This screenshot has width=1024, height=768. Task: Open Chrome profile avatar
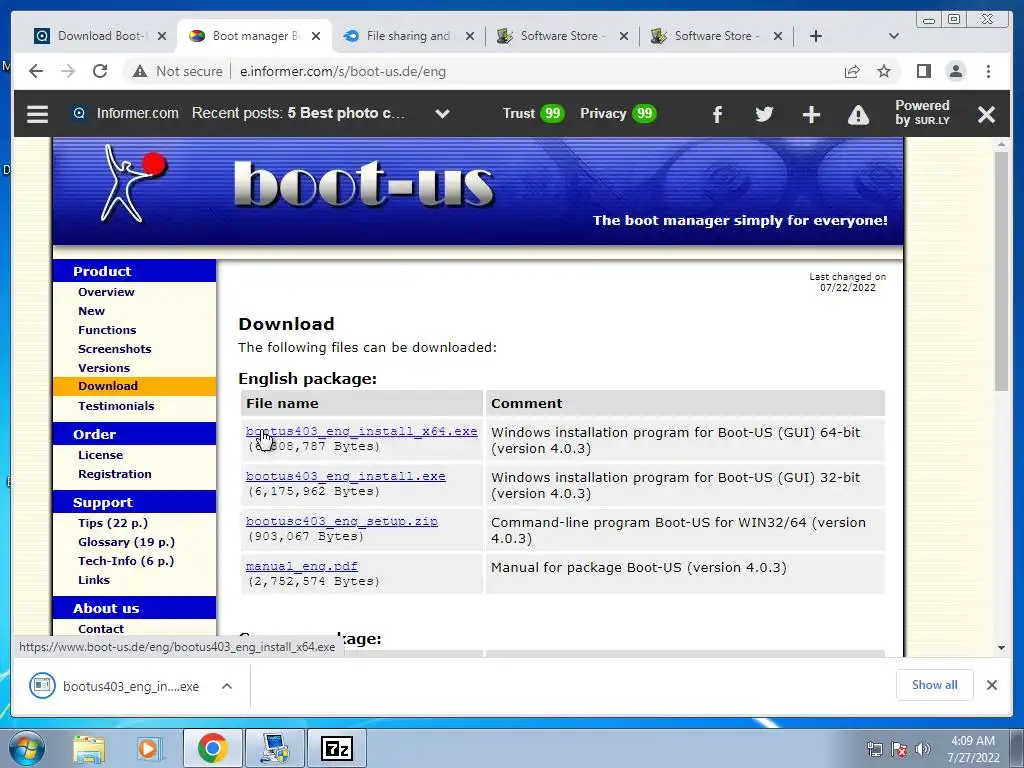(x=955, y=71)
